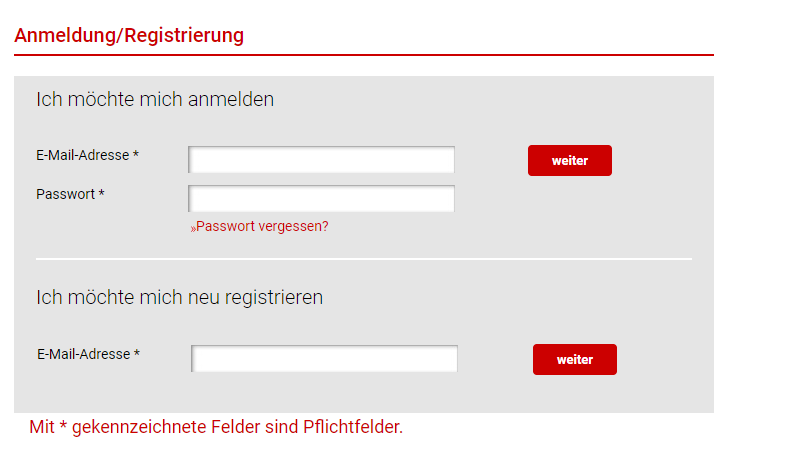Continue registration with the lower weiter button

[x=575, y=359]
